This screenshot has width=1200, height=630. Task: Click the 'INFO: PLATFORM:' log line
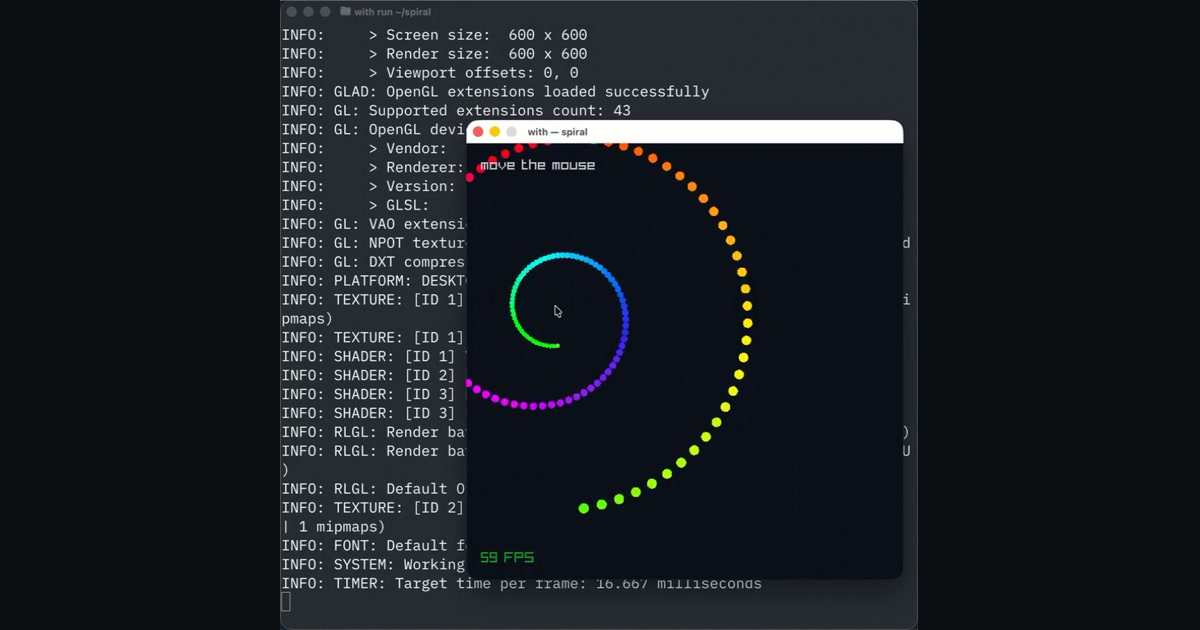point(374,281)
